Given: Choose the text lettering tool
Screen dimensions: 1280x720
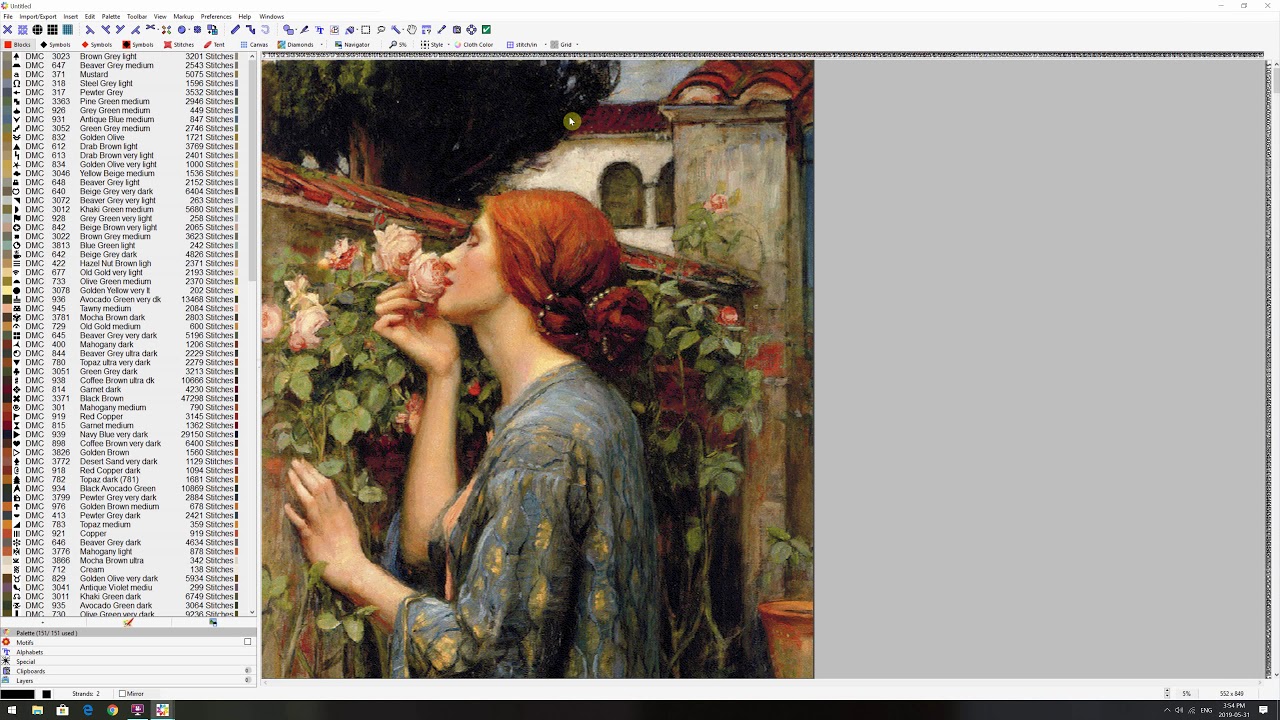Looking at the screenshot, I should (x=319, y=30).
